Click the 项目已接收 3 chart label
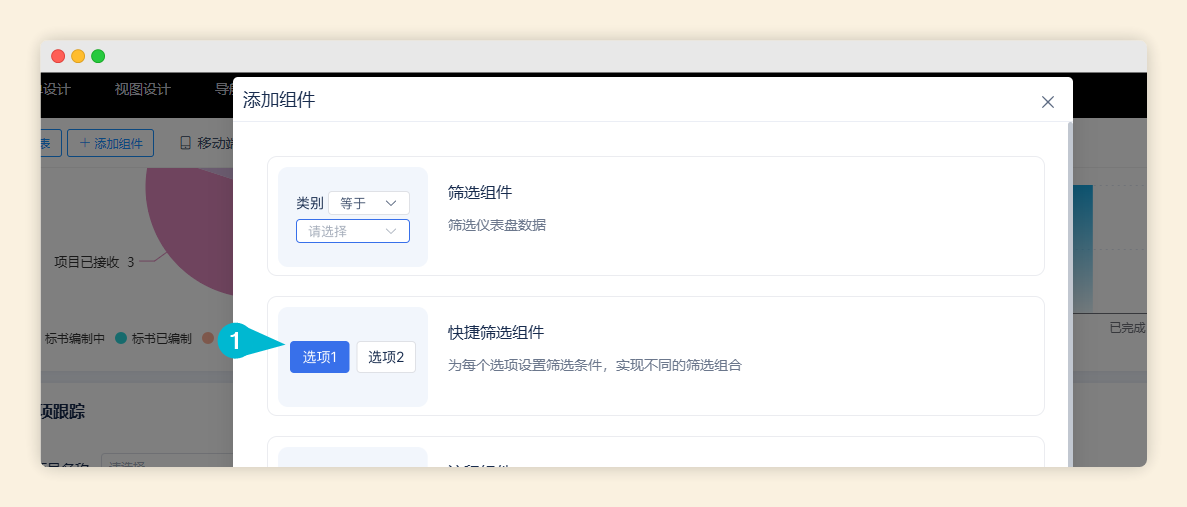 coord(95,262)
